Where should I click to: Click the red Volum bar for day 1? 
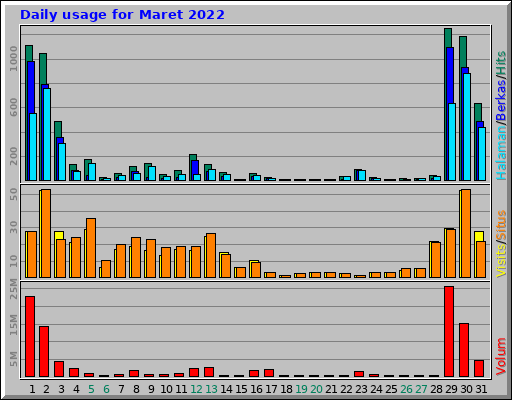pos(30,336)
